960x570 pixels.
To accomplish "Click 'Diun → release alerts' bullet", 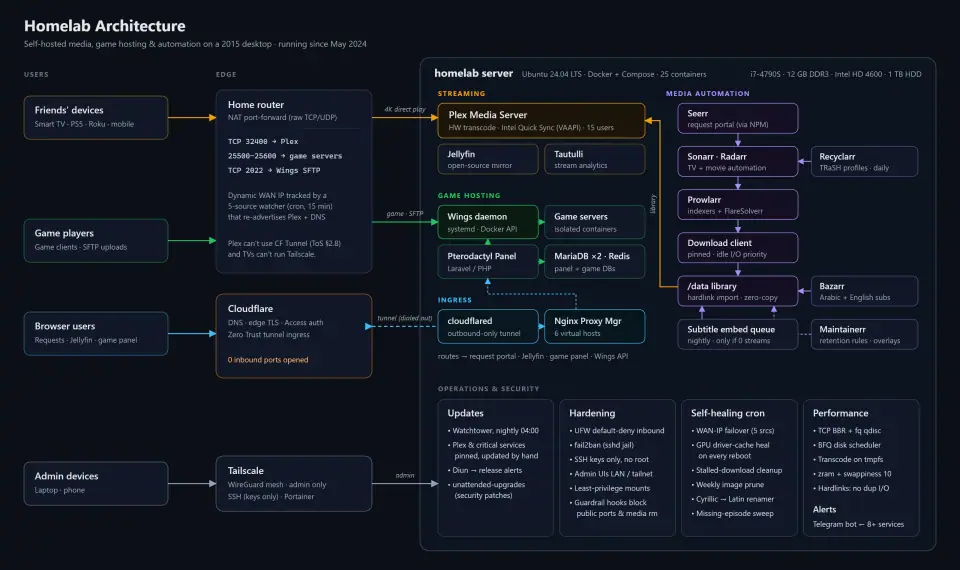I will click(x=485, y=471).
